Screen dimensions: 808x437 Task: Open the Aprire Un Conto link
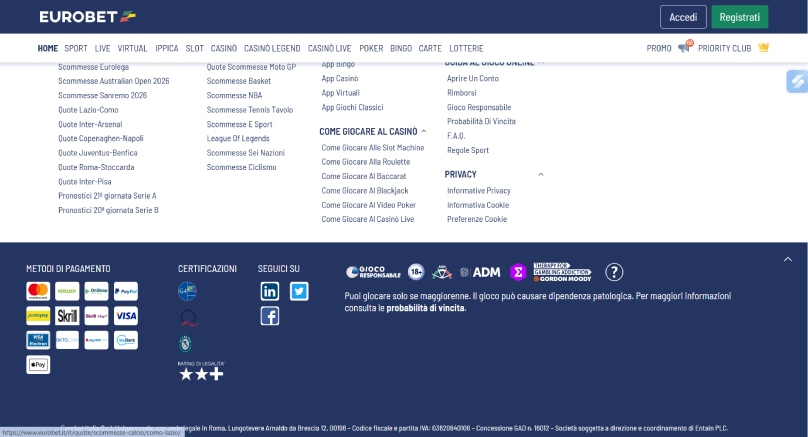pos(473,78)
